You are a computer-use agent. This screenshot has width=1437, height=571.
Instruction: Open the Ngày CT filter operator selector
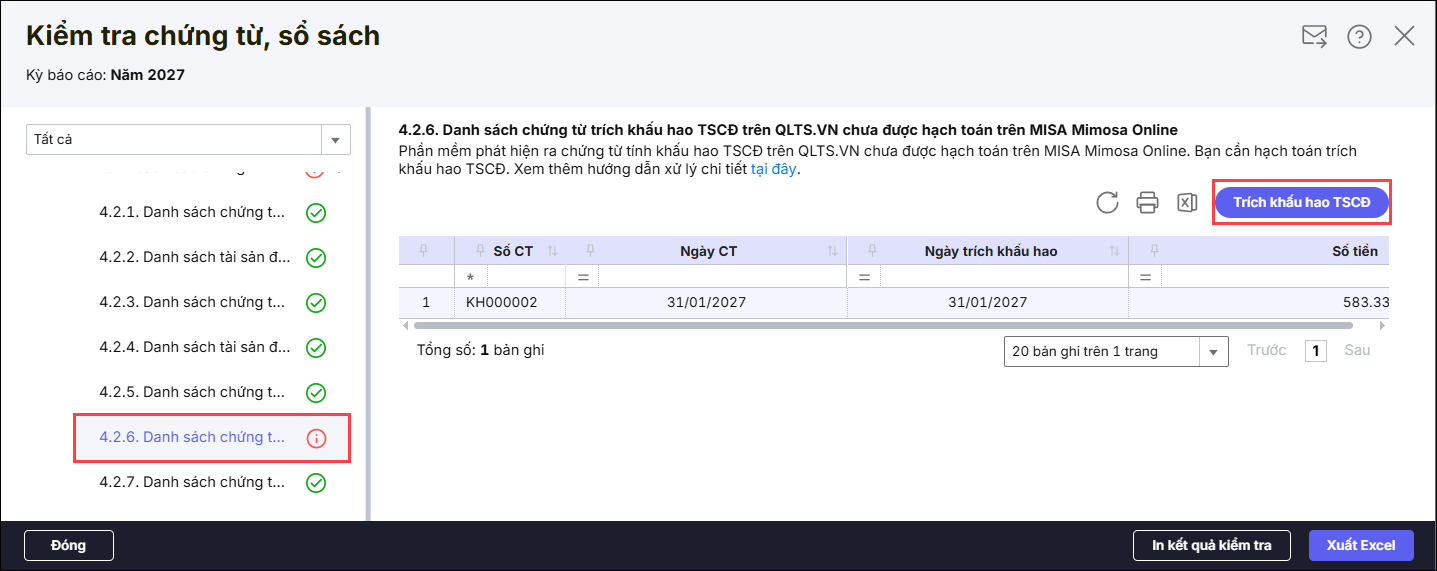click(583, 277)
